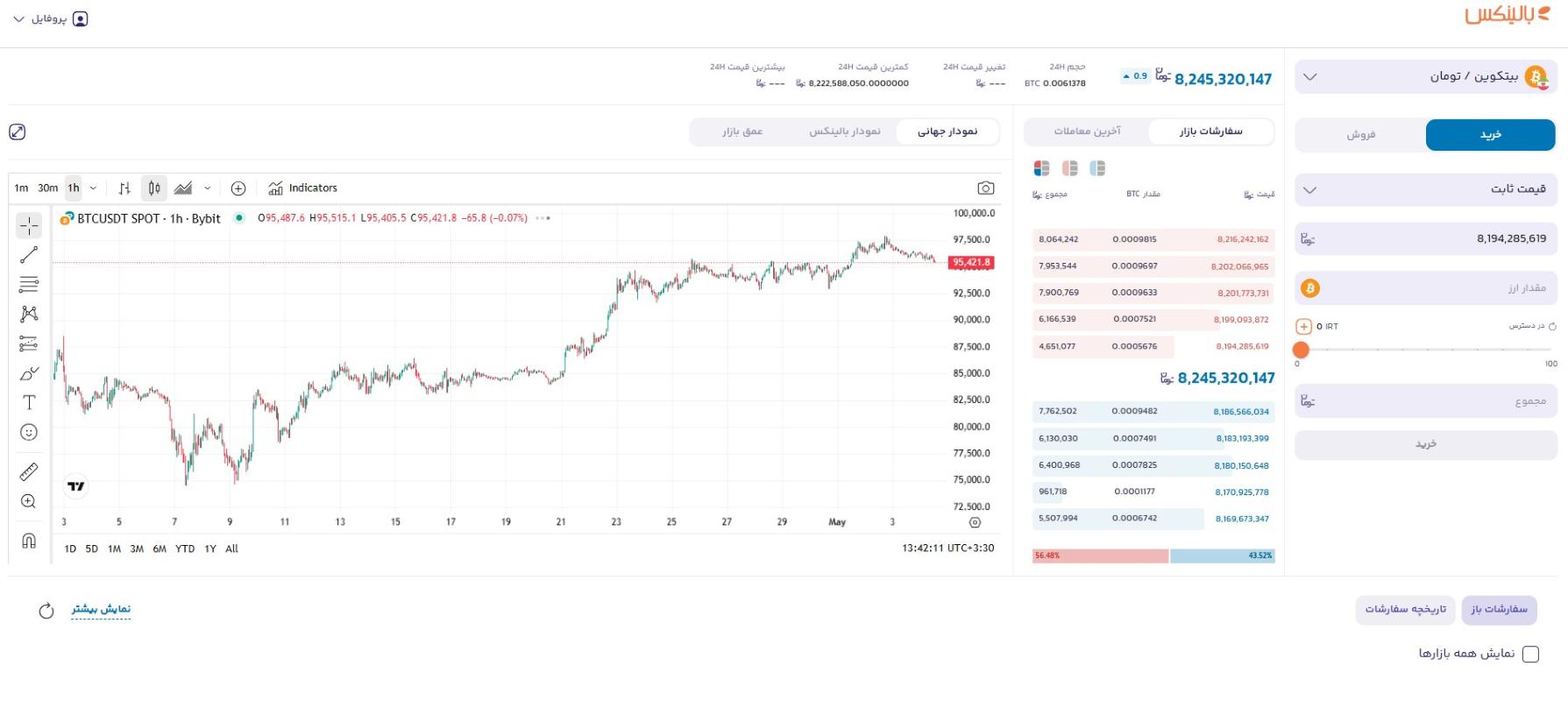
Task: Switch to the Buy side toggle
Action: pyautogui.click(x=1490, y=135)
